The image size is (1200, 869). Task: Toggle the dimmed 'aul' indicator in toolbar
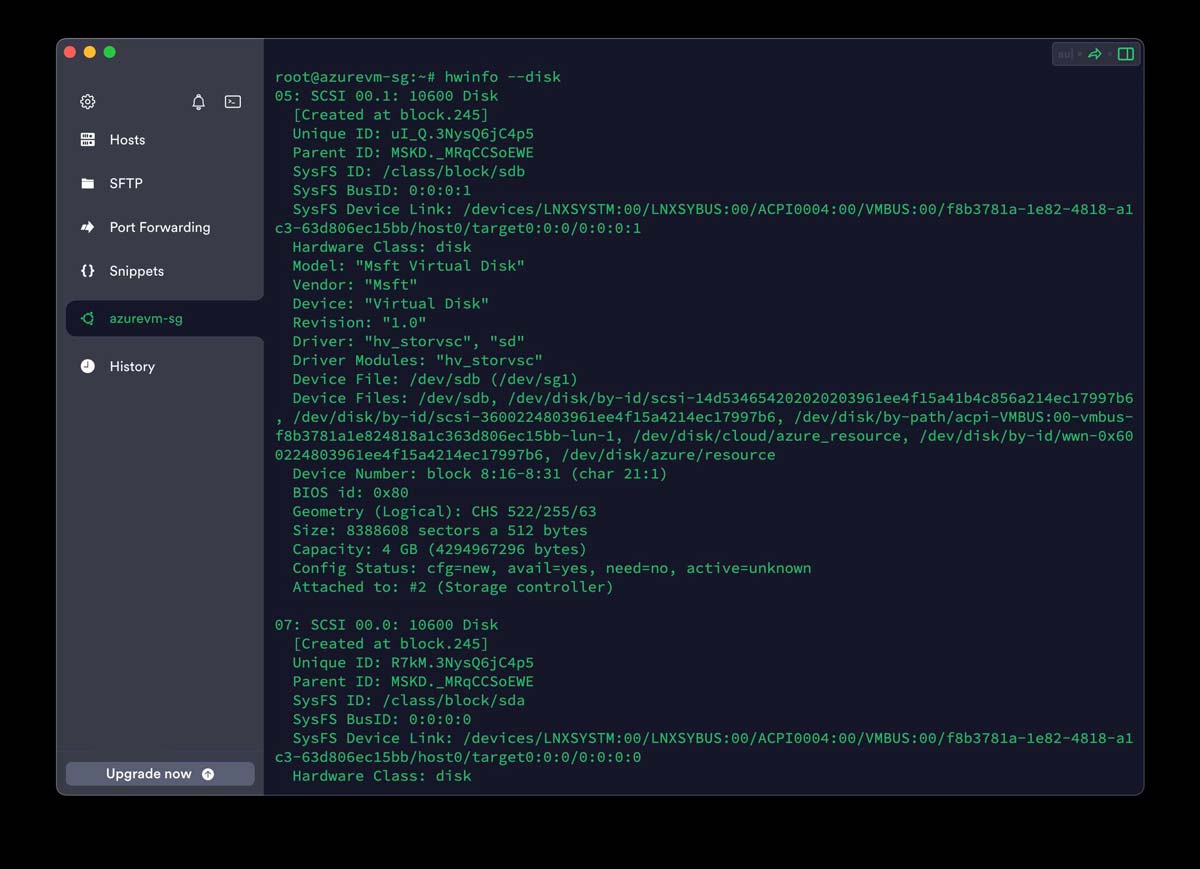coord(1066,54)
